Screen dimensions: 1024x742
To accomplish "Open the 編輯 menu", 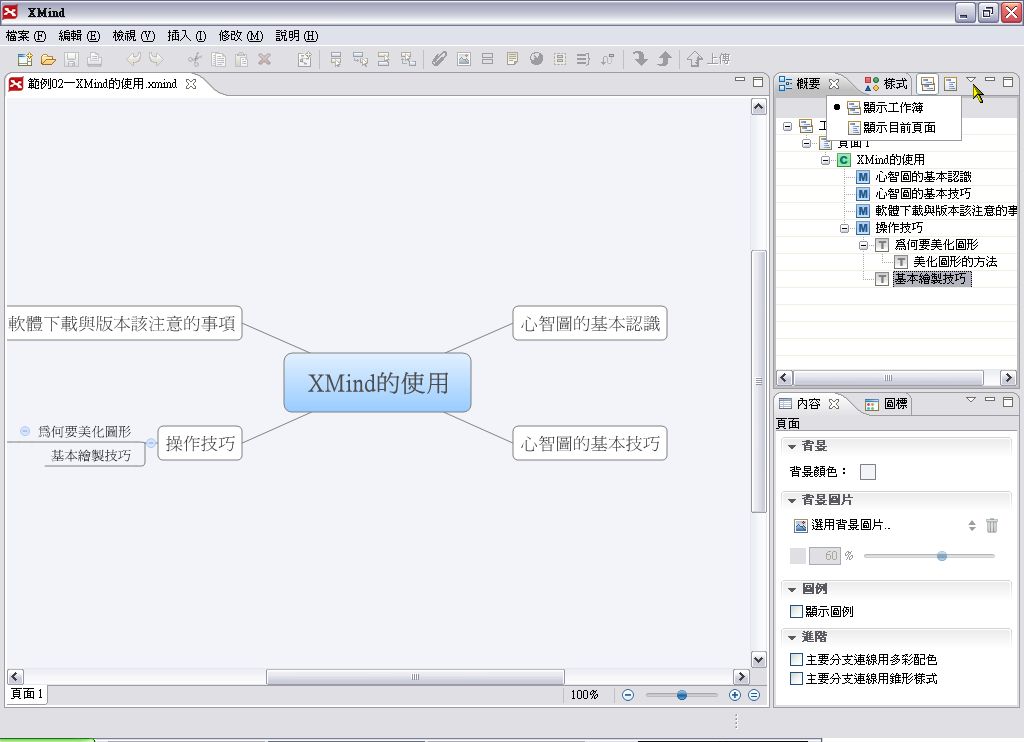I will (x=79, y=36).
